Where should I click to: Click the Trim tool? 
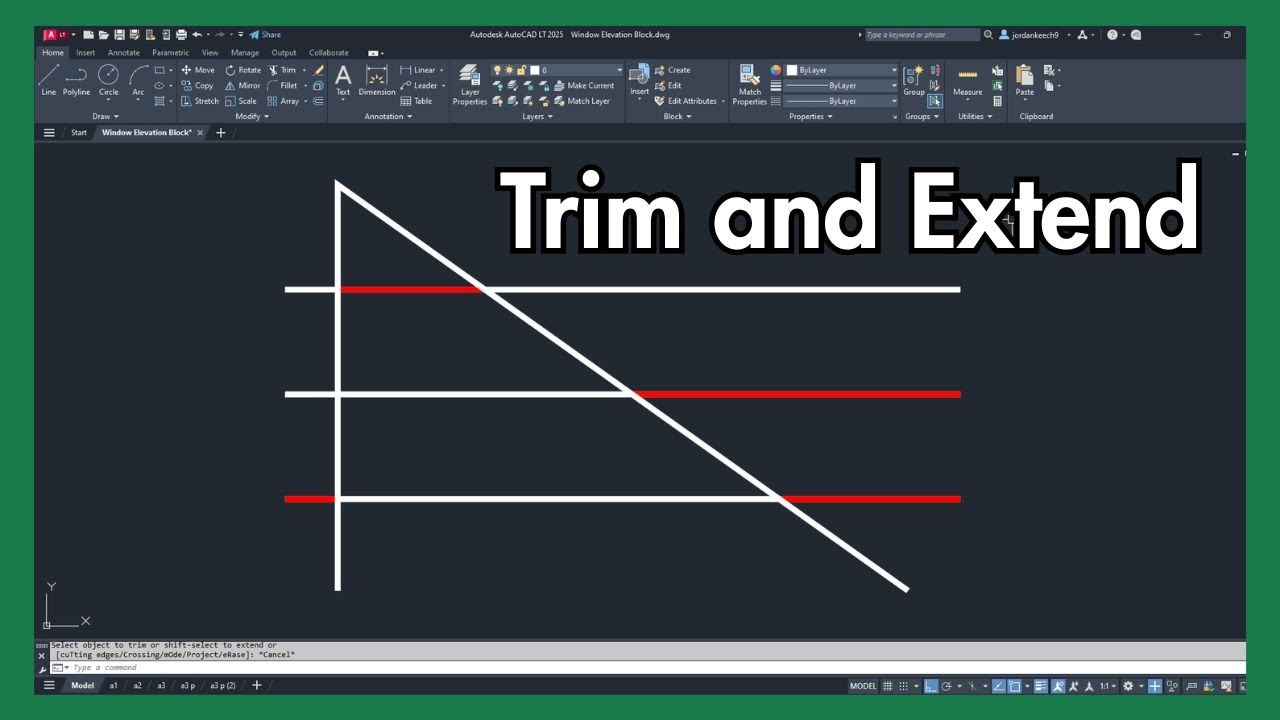[282, 70]
